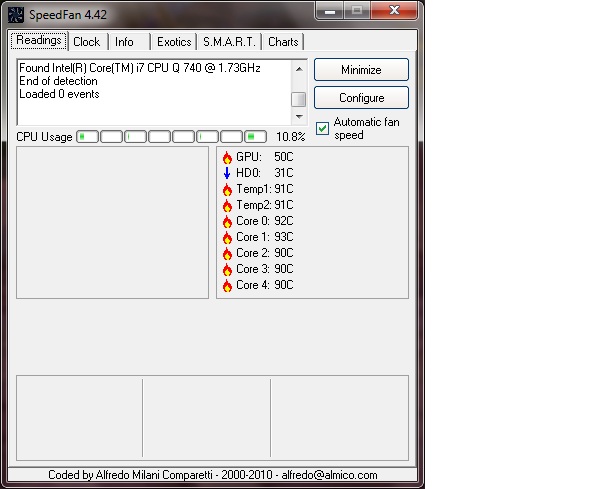
Task: Close the SpeedFan window
Action: click(x=394, y=11)
